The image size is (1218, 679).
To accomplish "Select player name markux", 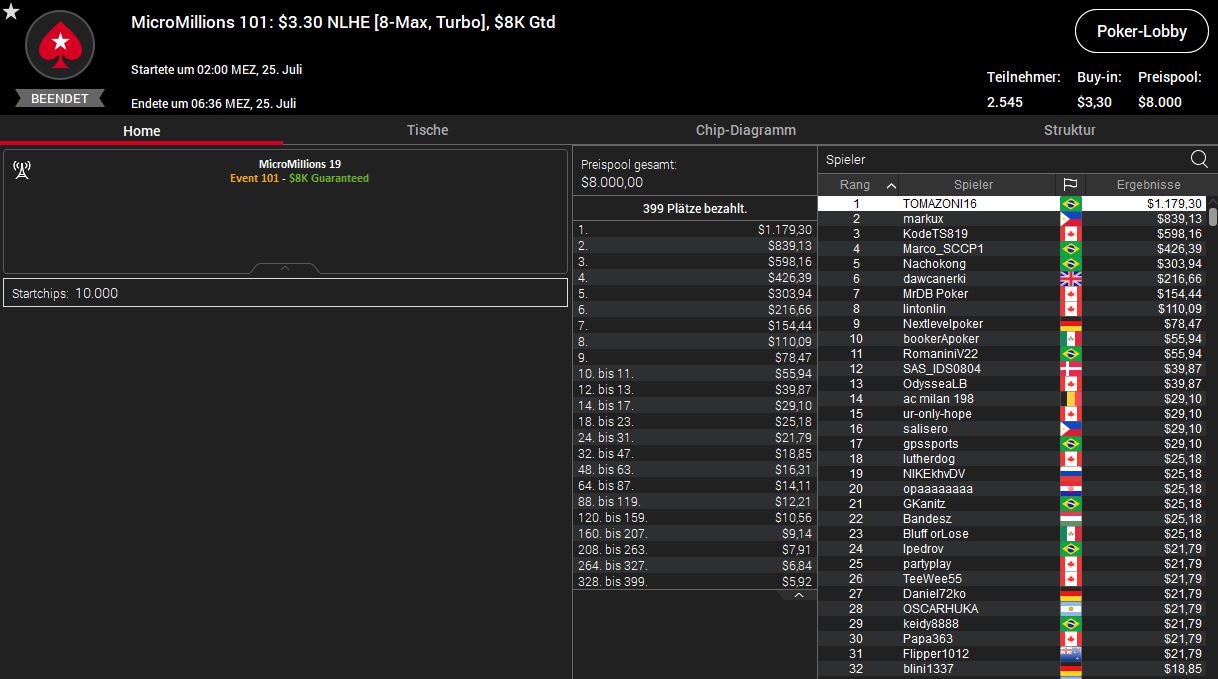I will (x=923, y=219).
